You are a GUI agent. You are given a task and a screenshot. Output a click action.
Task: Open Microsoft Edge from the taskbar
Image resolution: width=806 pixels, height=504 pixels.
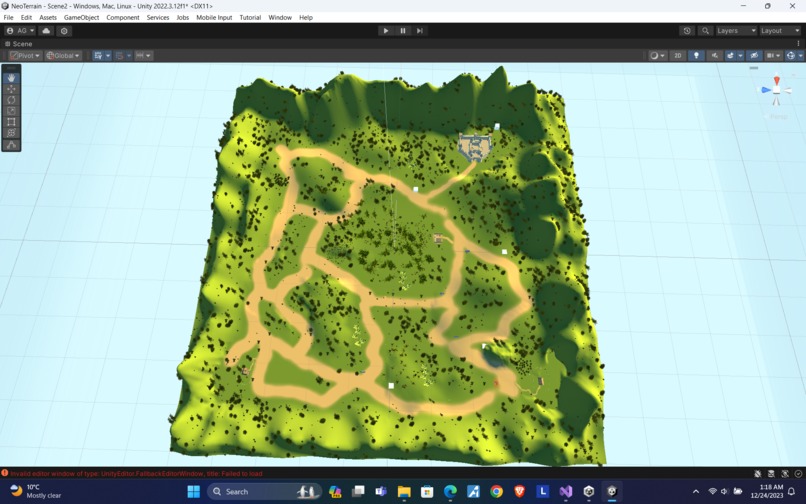[450, 492]
